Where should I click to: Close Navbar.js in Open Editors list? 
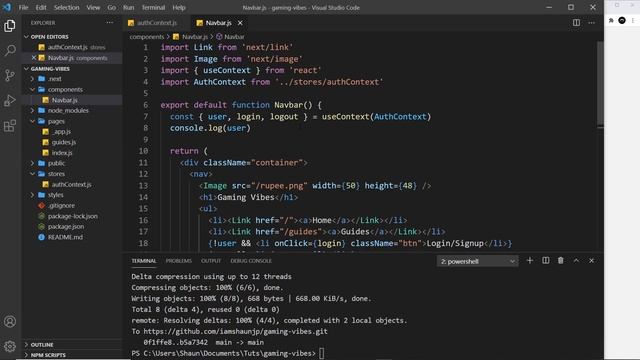(34, 58)
